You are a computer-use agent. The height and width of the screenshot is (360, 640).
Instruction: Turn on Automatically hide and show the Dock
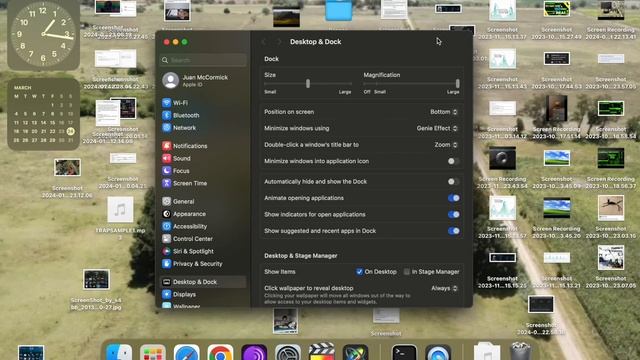tap(453, 182)
